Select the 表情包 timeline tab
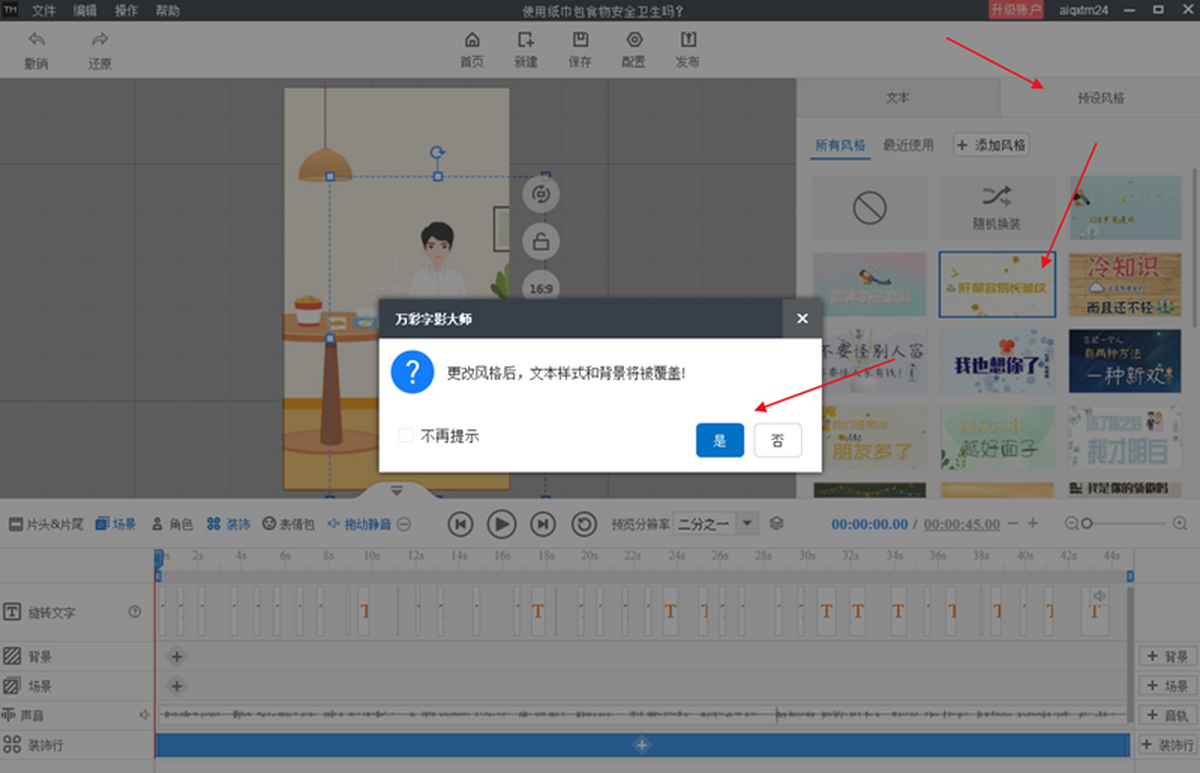The height and width of the screenshot is (773, 1200). (x=289, y=524)
